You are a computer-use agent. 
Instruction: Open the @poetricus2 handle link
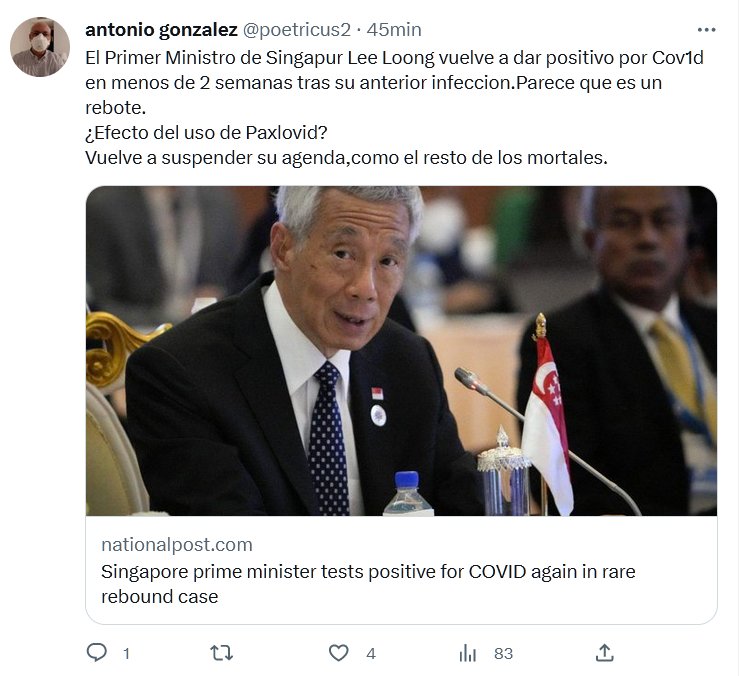pyautogui.click(x=297, y=30)
